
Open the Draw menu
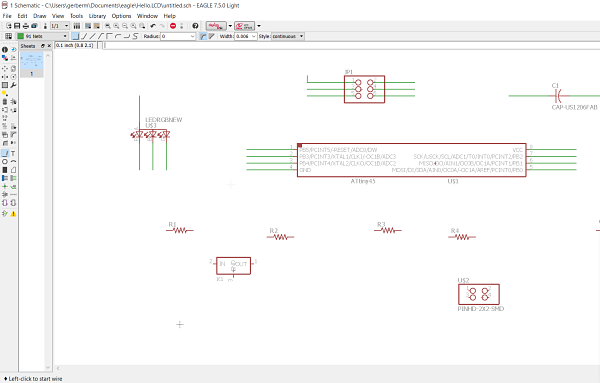39,16
